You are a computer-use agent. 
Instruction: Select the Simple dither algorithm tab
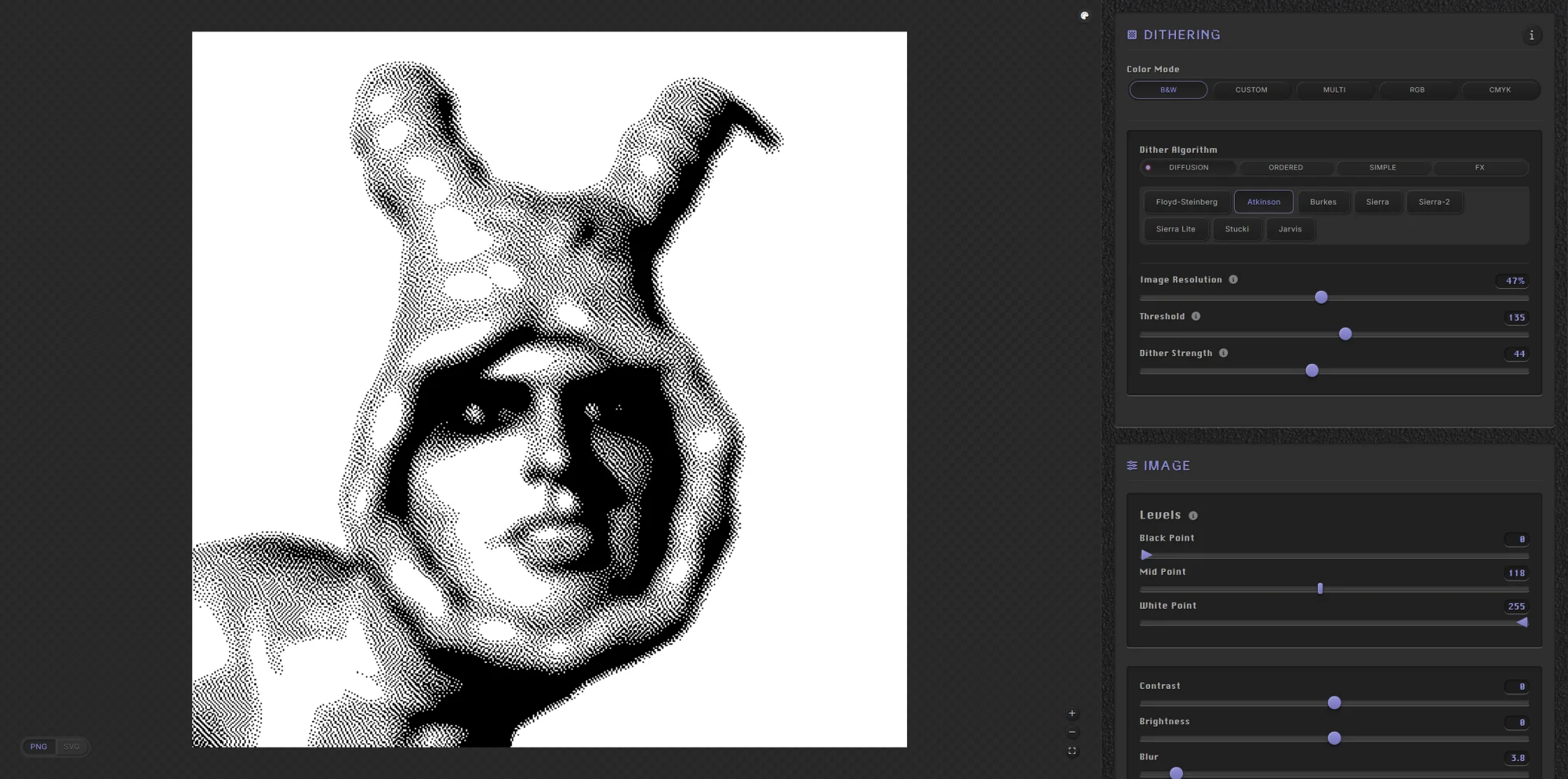[x=1382, y=168]
